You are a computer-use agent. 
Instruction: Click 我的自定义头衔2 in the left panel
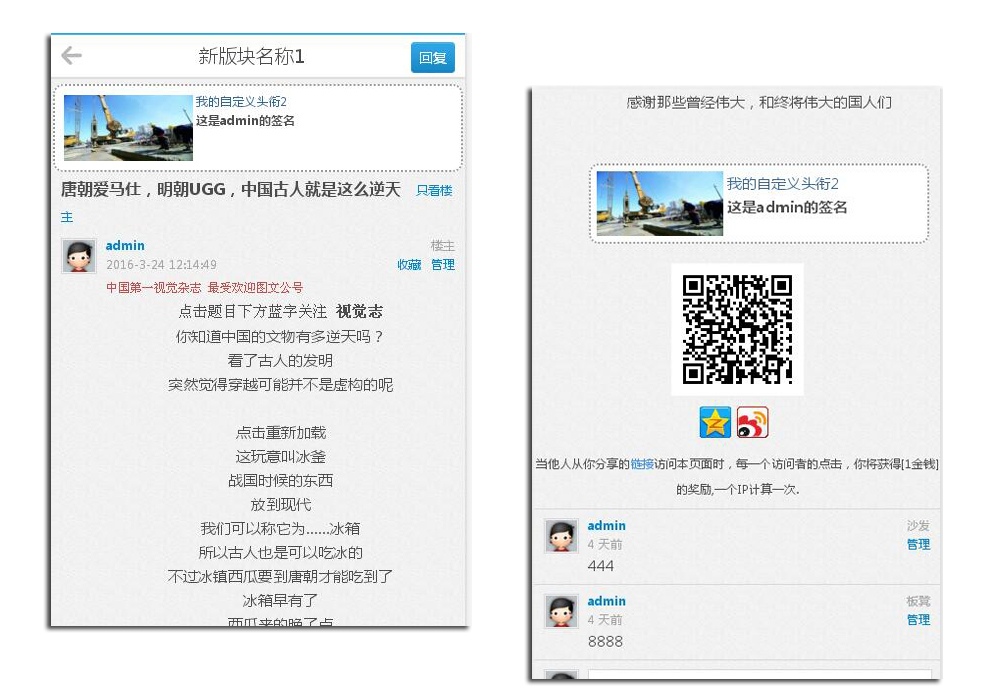[241, 101]
